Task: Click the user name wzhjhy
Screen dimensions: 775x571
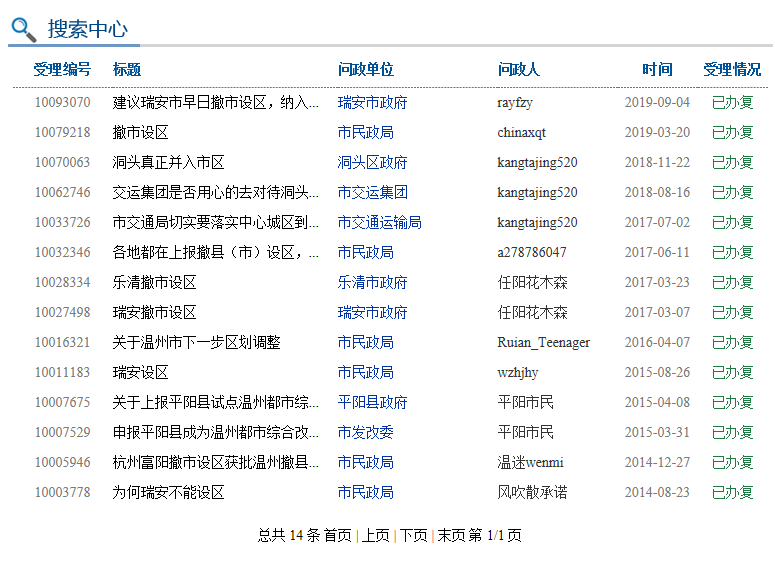Action: click(518, 372)
